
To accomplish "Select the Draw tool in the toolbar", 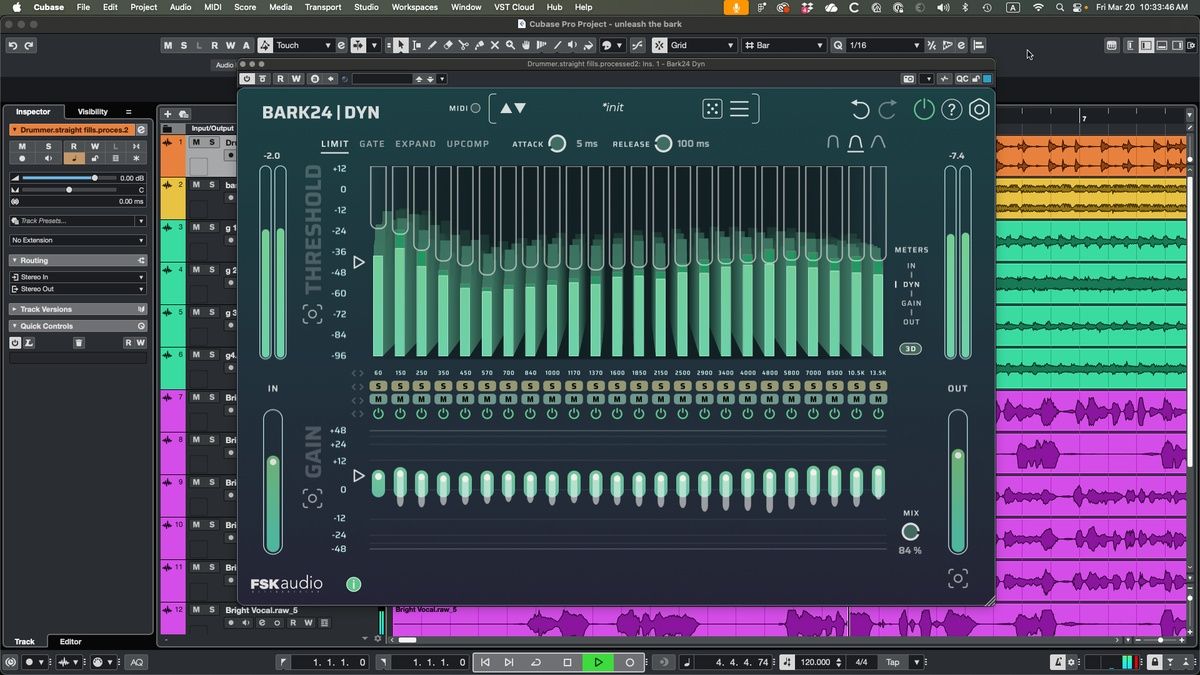I will pyautogui.click(x=432, y=45).
